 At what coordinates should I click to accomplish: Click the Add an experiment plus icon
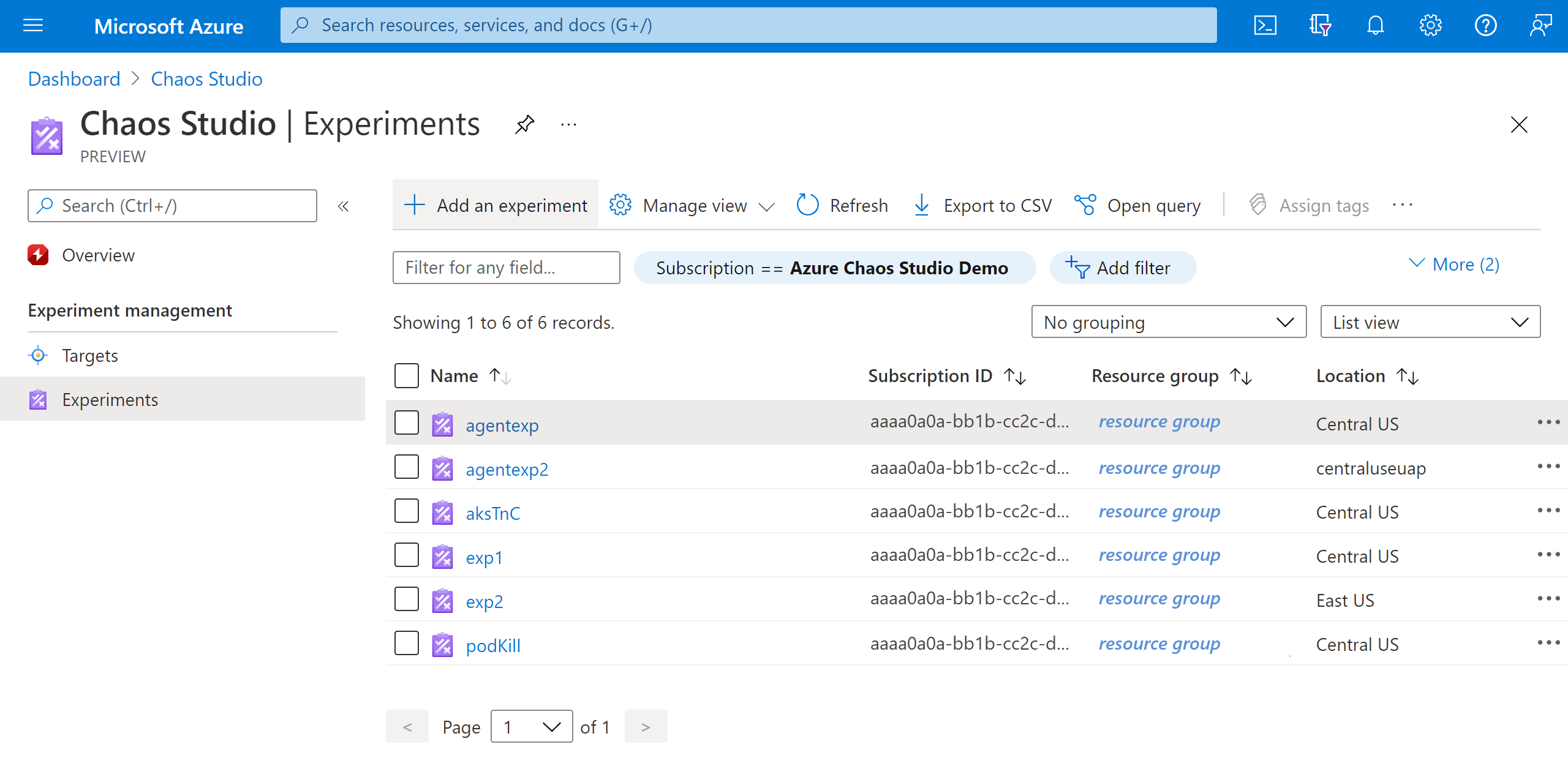point(413,206)
